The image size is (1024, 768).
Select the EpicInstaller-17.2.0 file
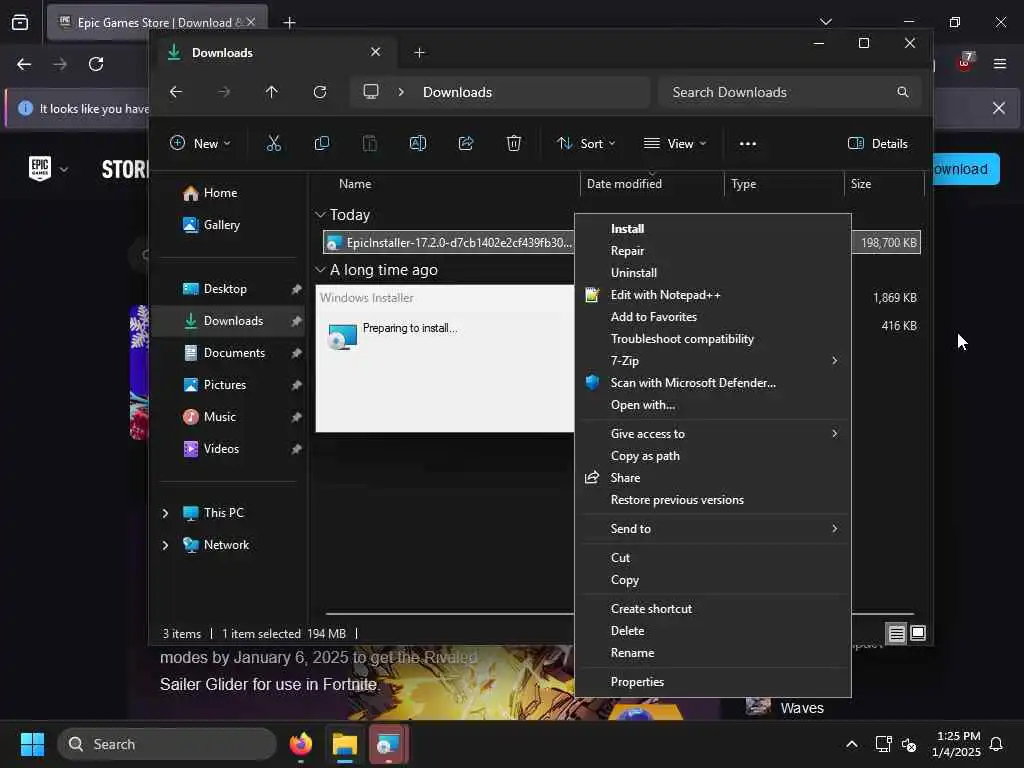tap(449, 242)
